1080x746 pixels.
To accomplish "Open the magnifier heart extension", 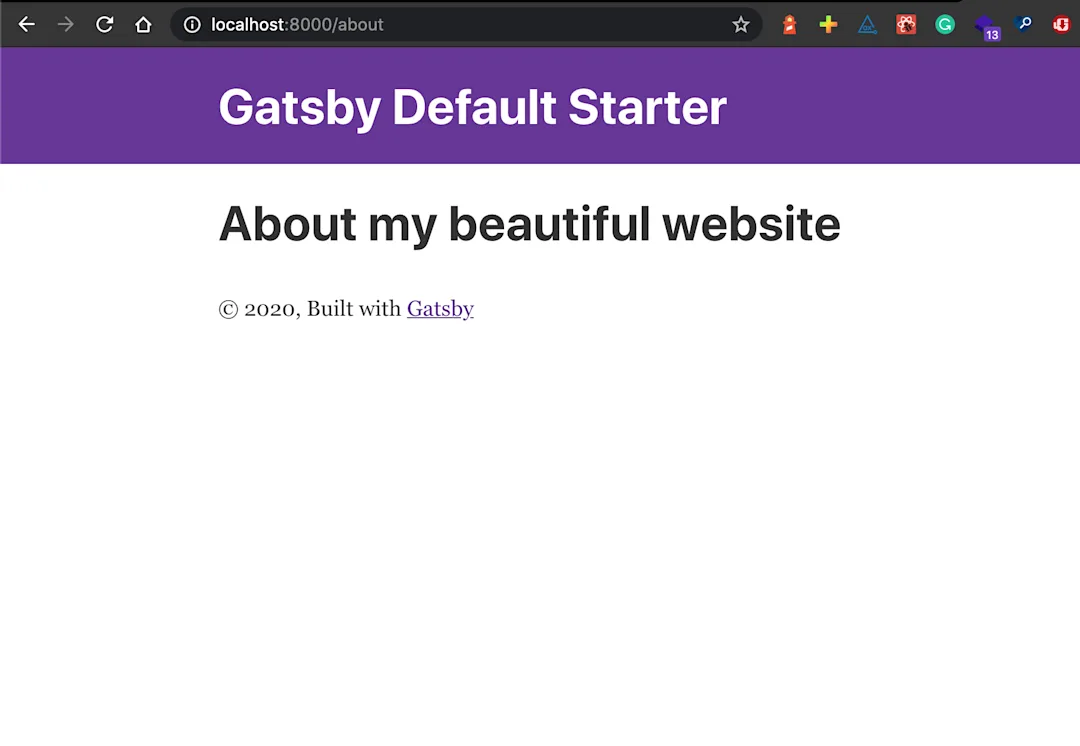I will [1024, 24].
